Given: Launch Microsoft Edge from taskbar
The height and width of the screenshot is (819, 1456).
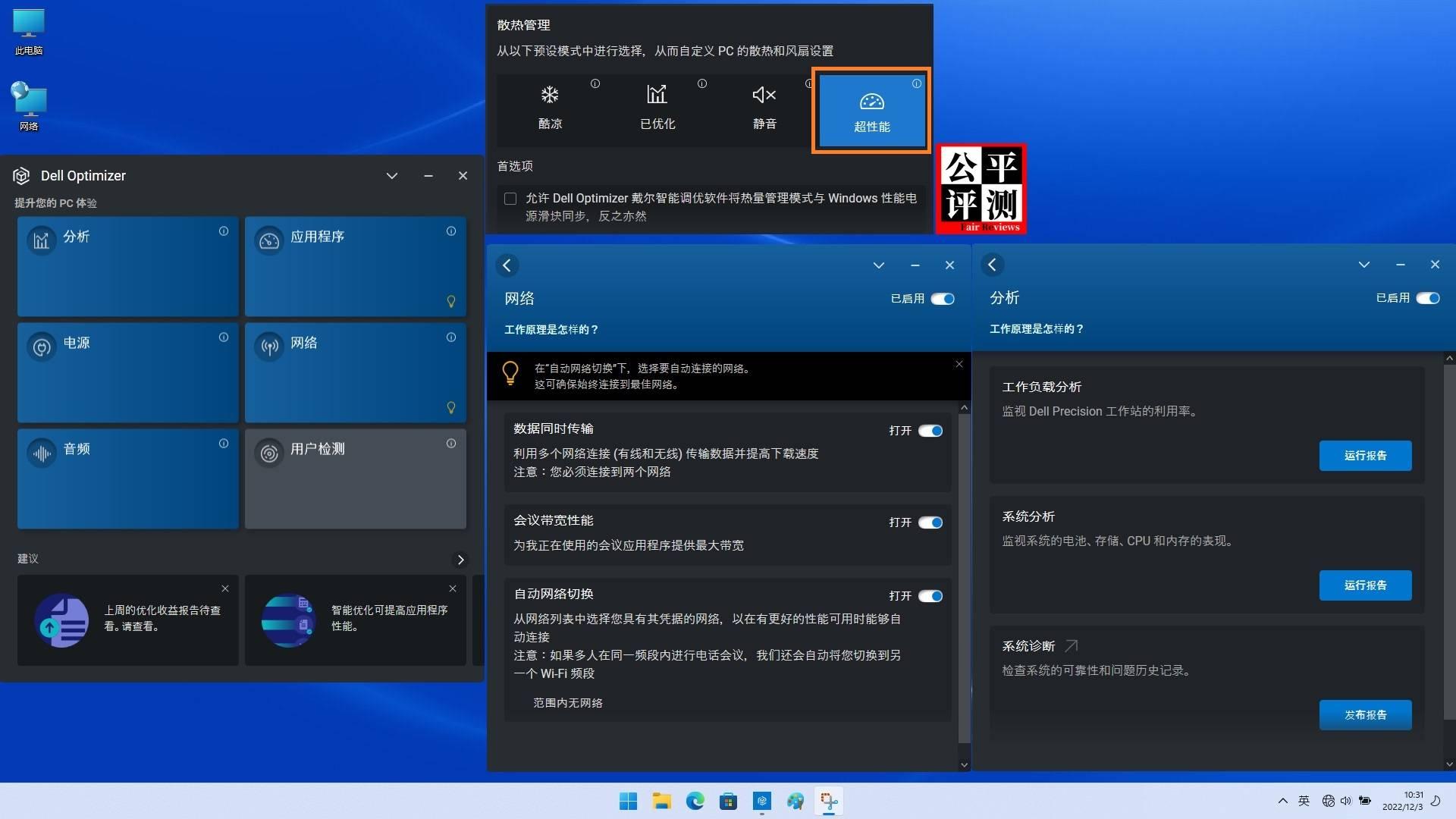Looking at the screenshot, I should 695,801.
